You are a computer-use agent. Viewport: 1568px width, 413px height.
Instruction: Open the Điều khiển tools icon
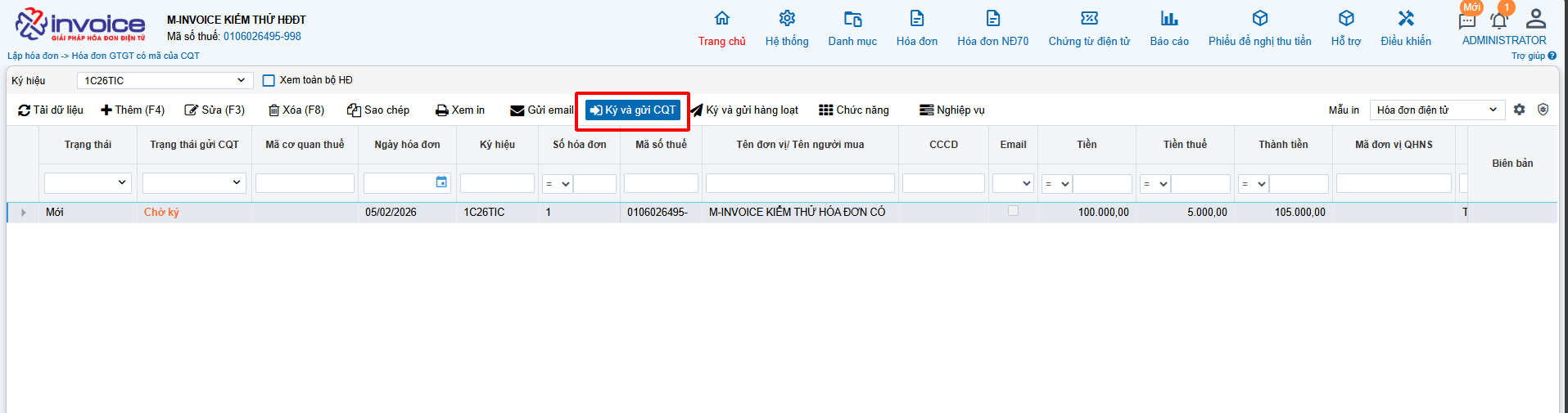pos(1406,19)
